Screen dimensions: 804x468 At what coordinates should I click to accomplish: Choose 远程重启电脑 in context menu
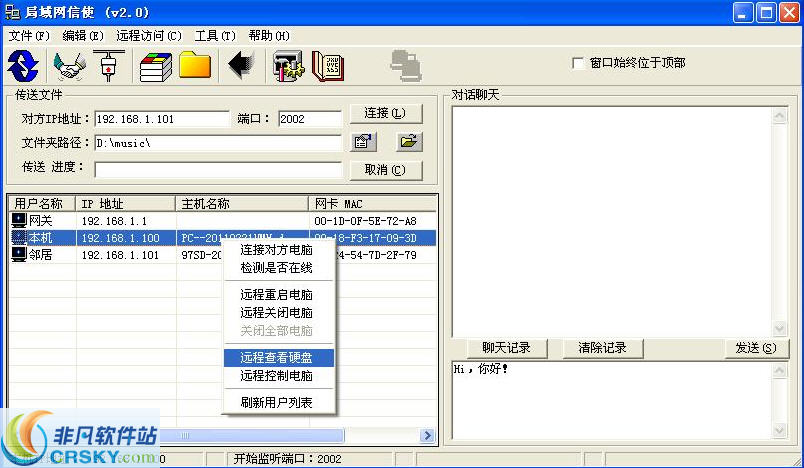click(x=279, y=295)
